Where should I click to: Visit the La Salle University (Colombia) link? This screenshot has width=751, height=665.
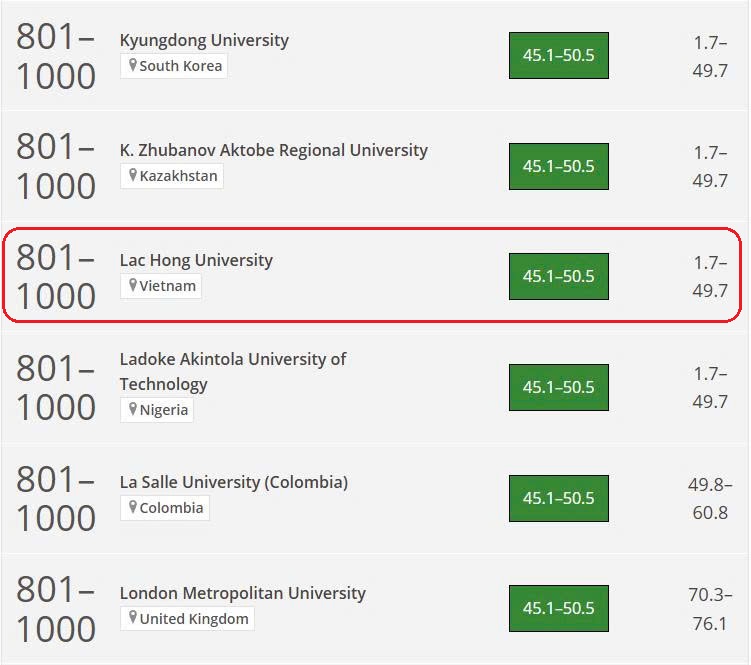[x=233, y=482]
